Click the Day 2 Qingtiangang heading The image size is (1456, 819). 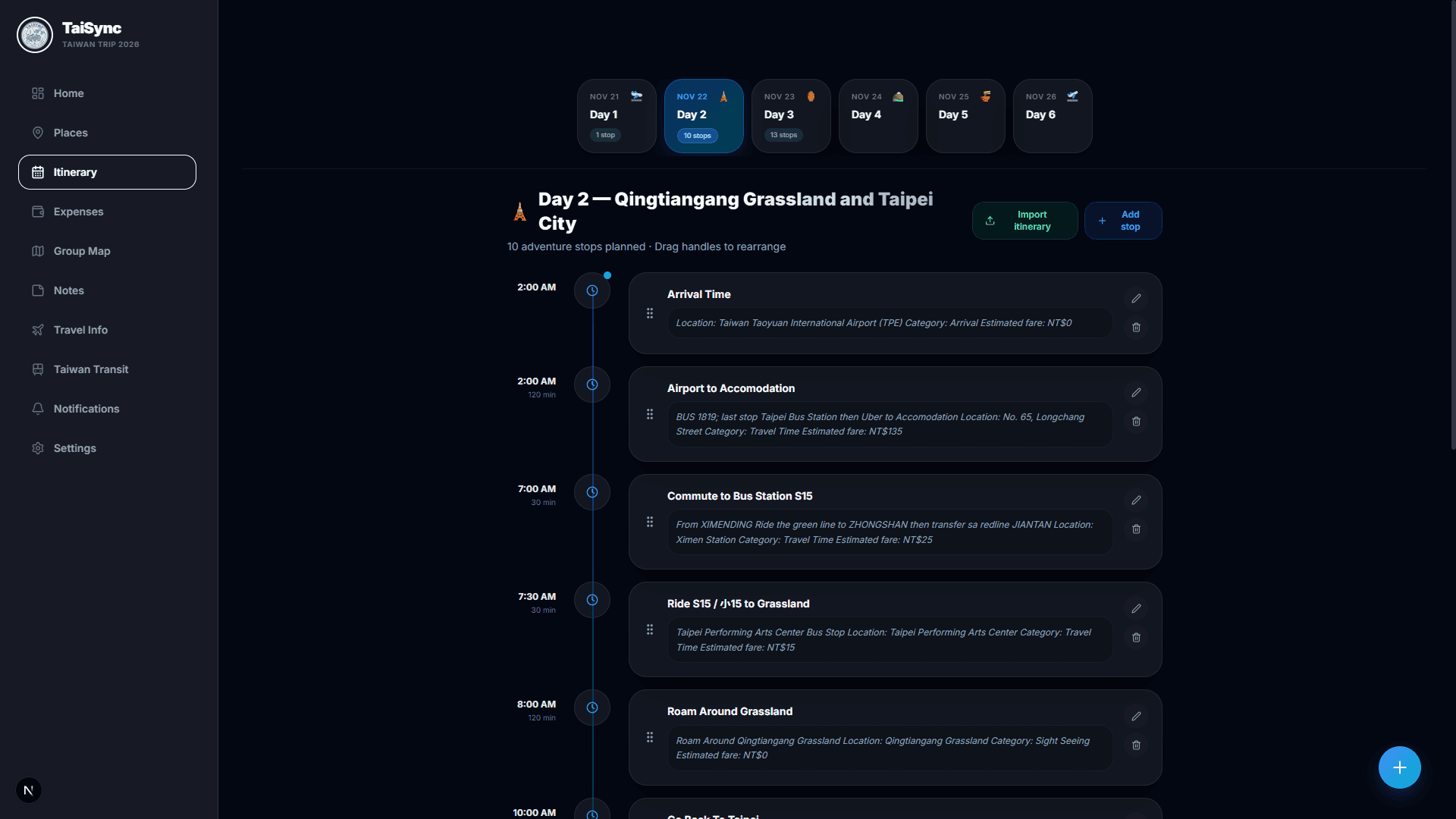pos(736,211)
